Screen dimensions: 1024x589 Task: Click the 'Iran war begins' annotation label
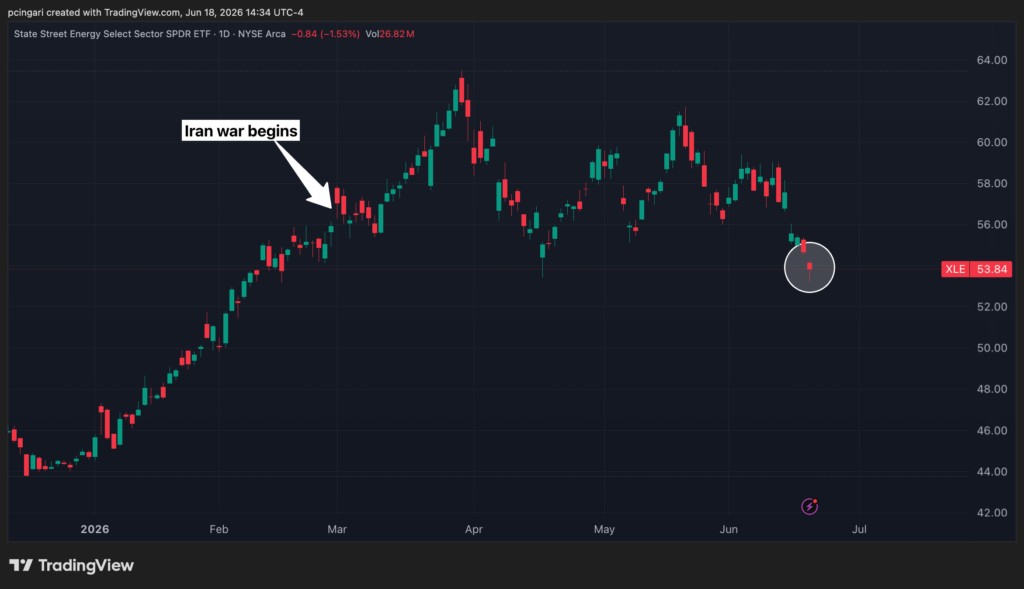(240, 131)
